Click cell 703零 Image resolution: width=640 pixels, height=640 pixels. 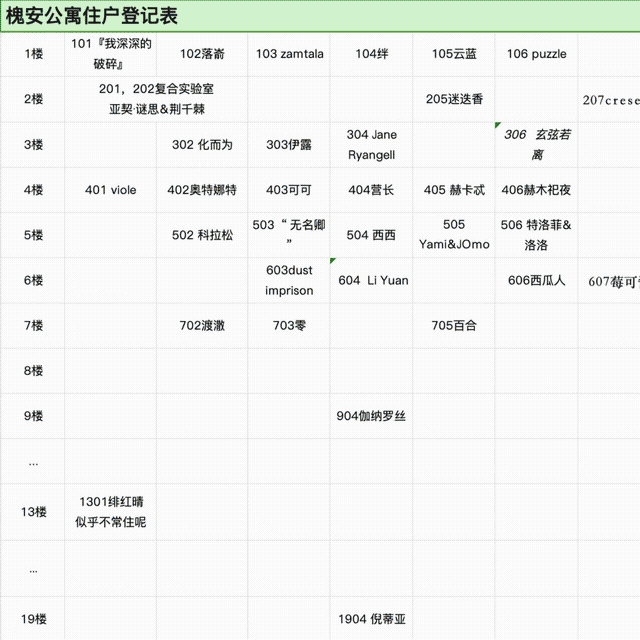tap(289, 326)
